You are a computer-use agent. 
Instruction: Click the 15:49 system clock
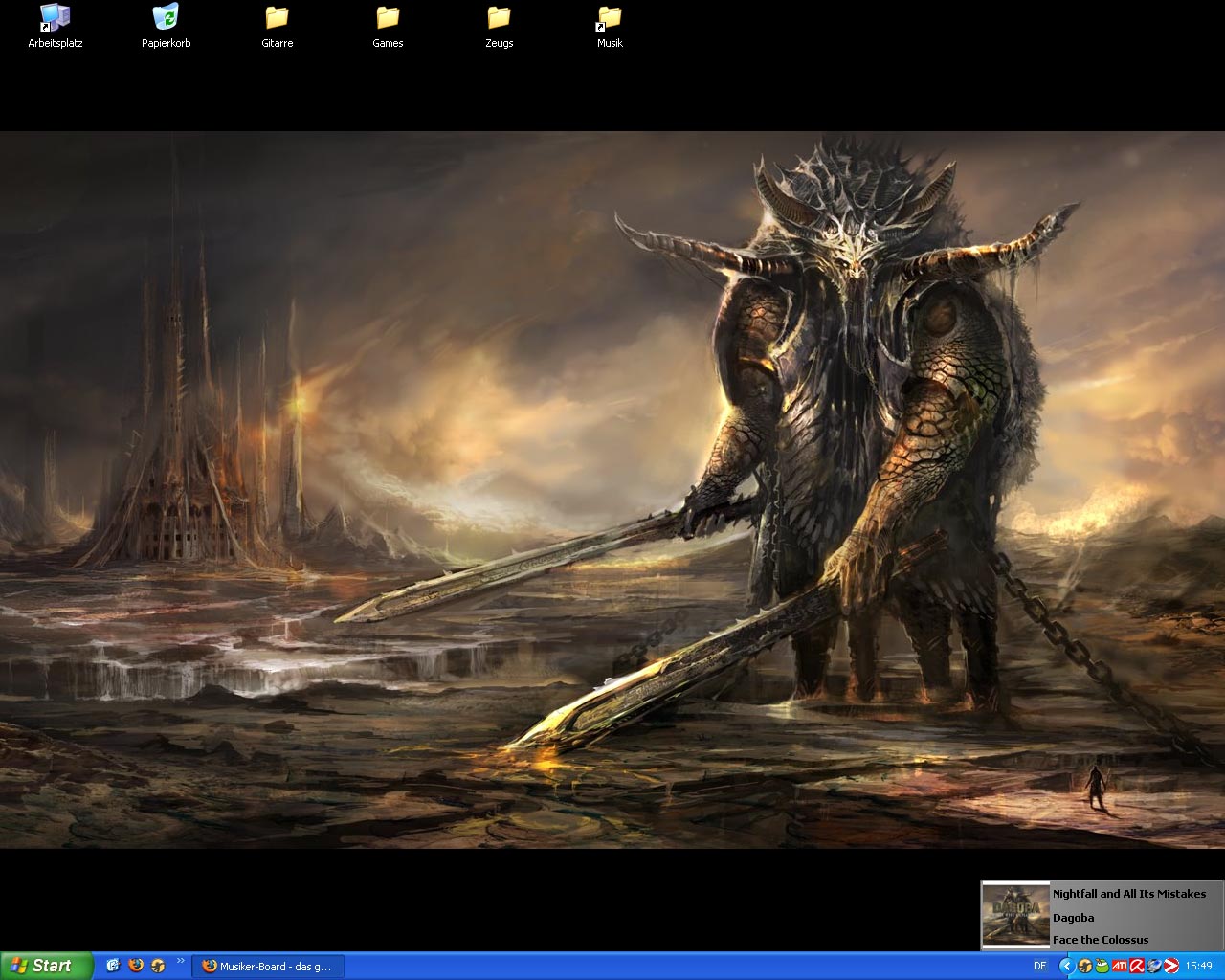[1198, 967]
